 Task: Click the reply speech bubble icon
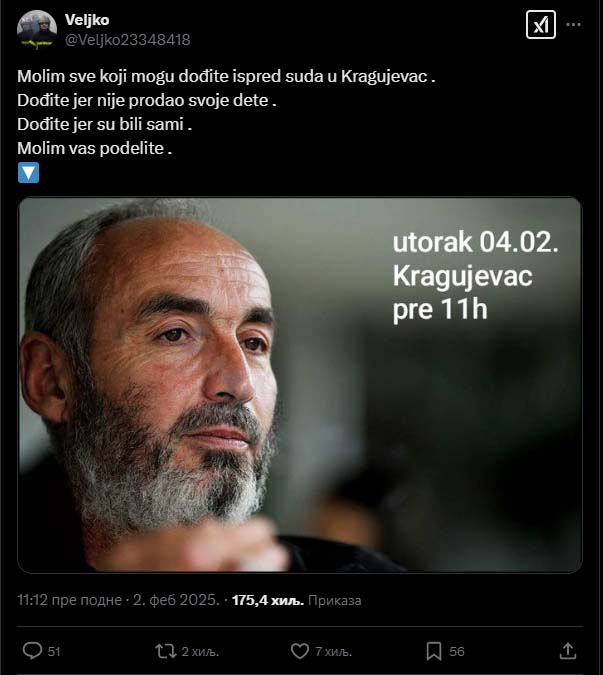pyautogui.click(x=32, y=651)
